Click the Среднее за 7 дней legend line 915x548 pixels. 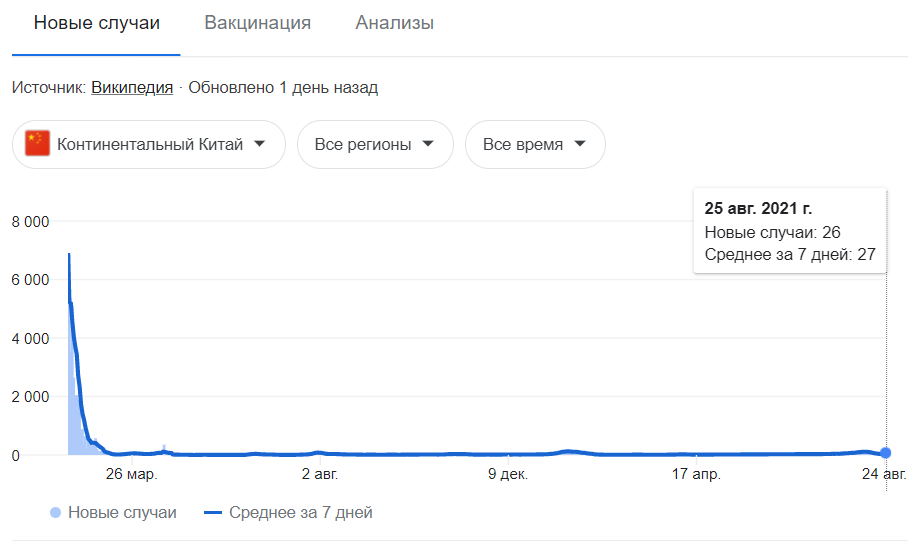tap(213, 512)
